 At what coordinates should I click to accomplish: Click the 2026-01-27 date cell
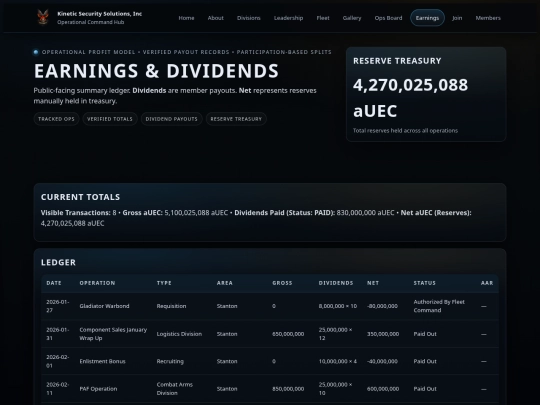[58, 306]
